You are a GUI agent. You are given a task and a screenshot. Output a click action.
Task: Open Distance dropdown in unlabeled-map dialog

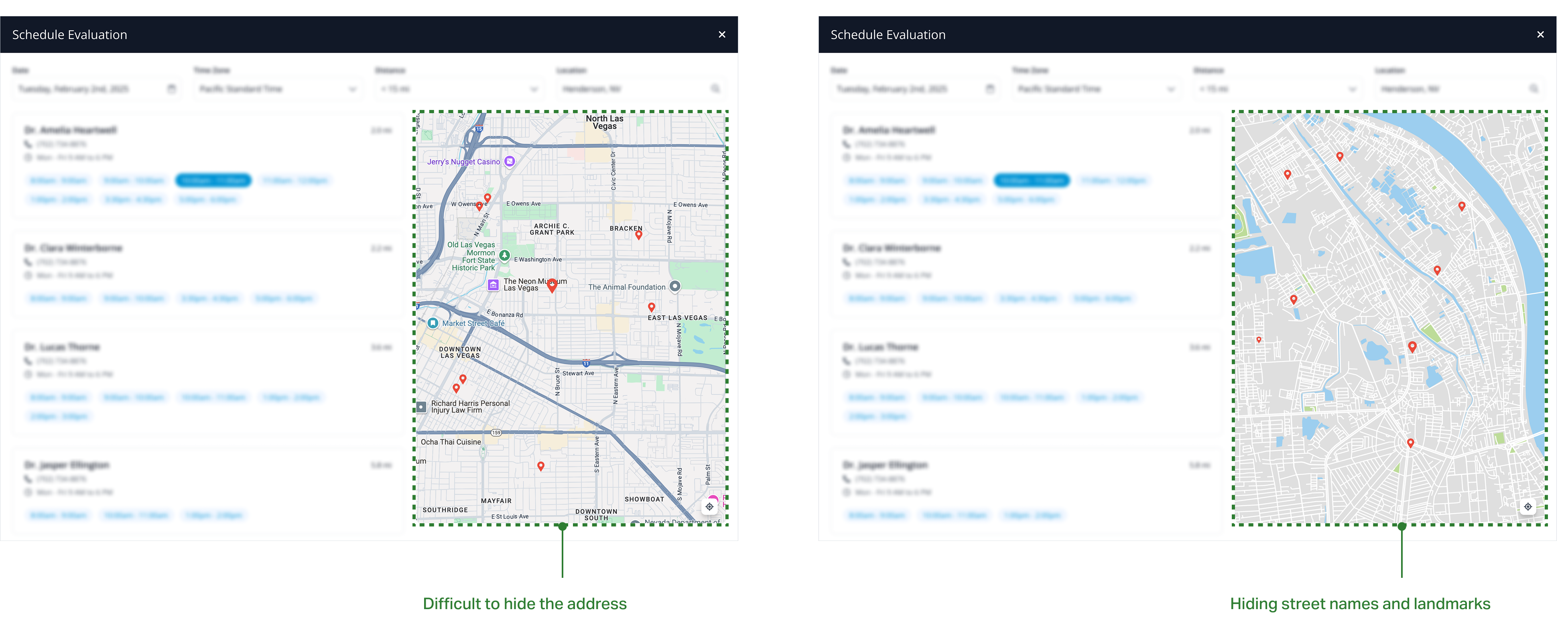click(x=1278, y=89)
